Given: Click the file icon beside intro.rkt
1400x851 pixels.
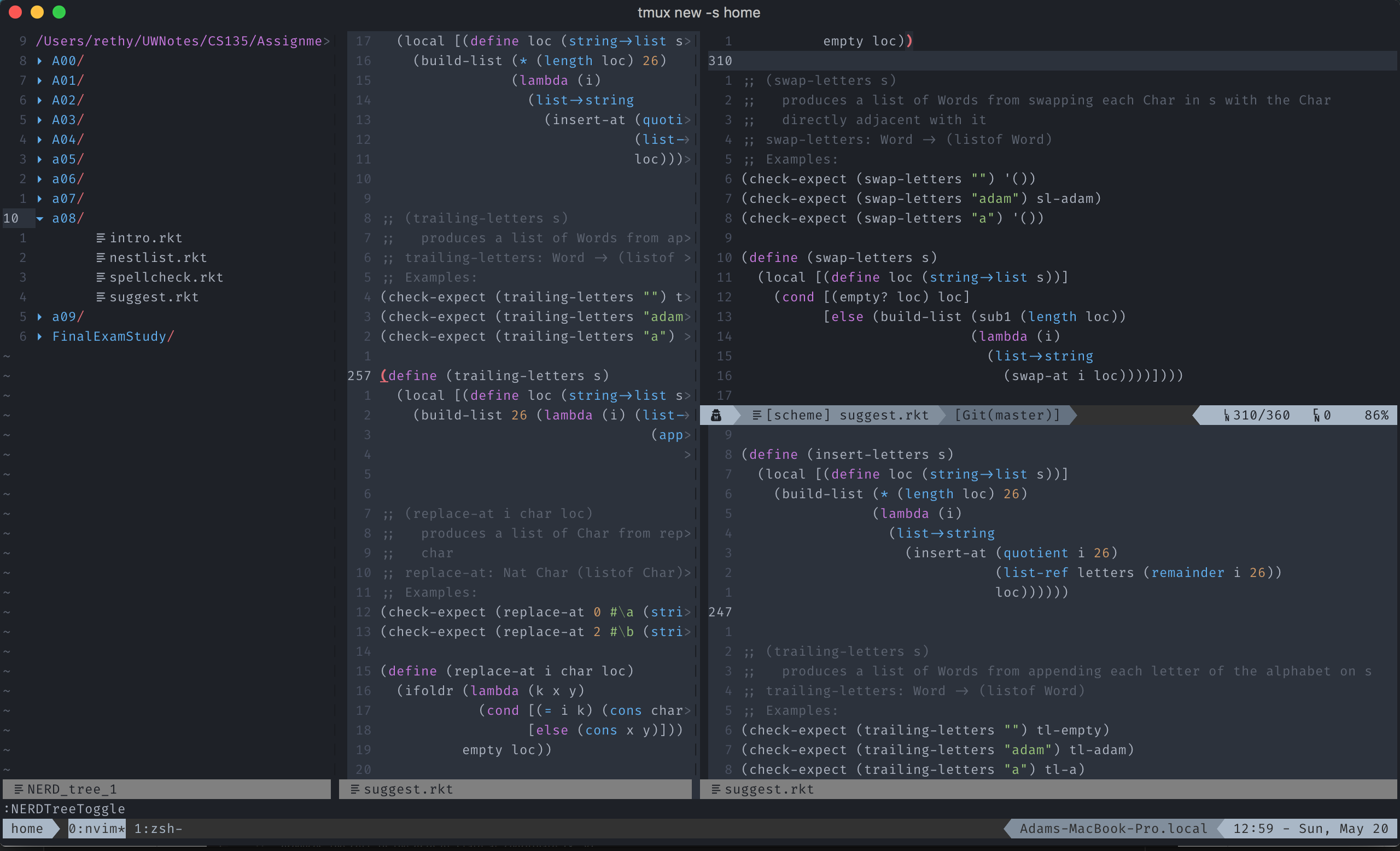Looking at the screenshot, I should tap(101, 237).
